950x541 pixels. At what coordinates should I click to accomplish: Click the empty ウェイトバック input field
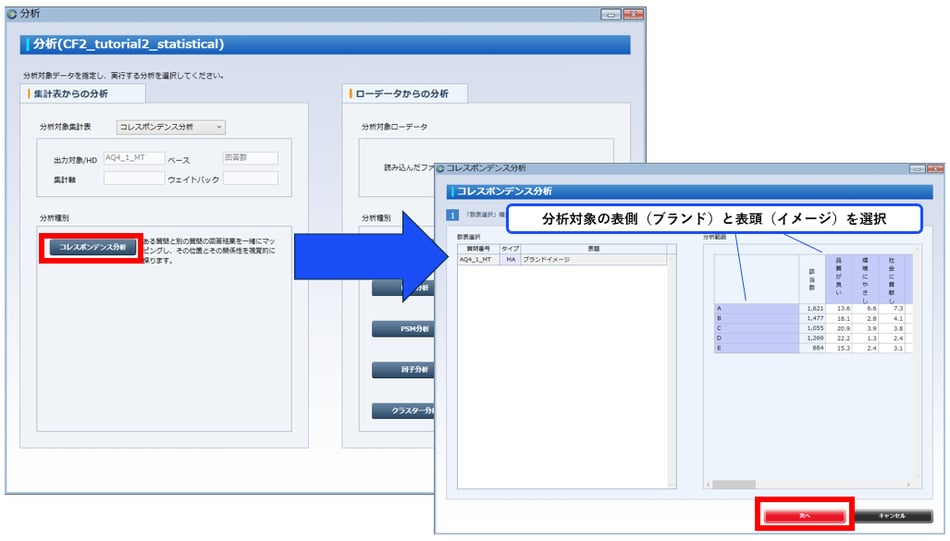[250, 178]
